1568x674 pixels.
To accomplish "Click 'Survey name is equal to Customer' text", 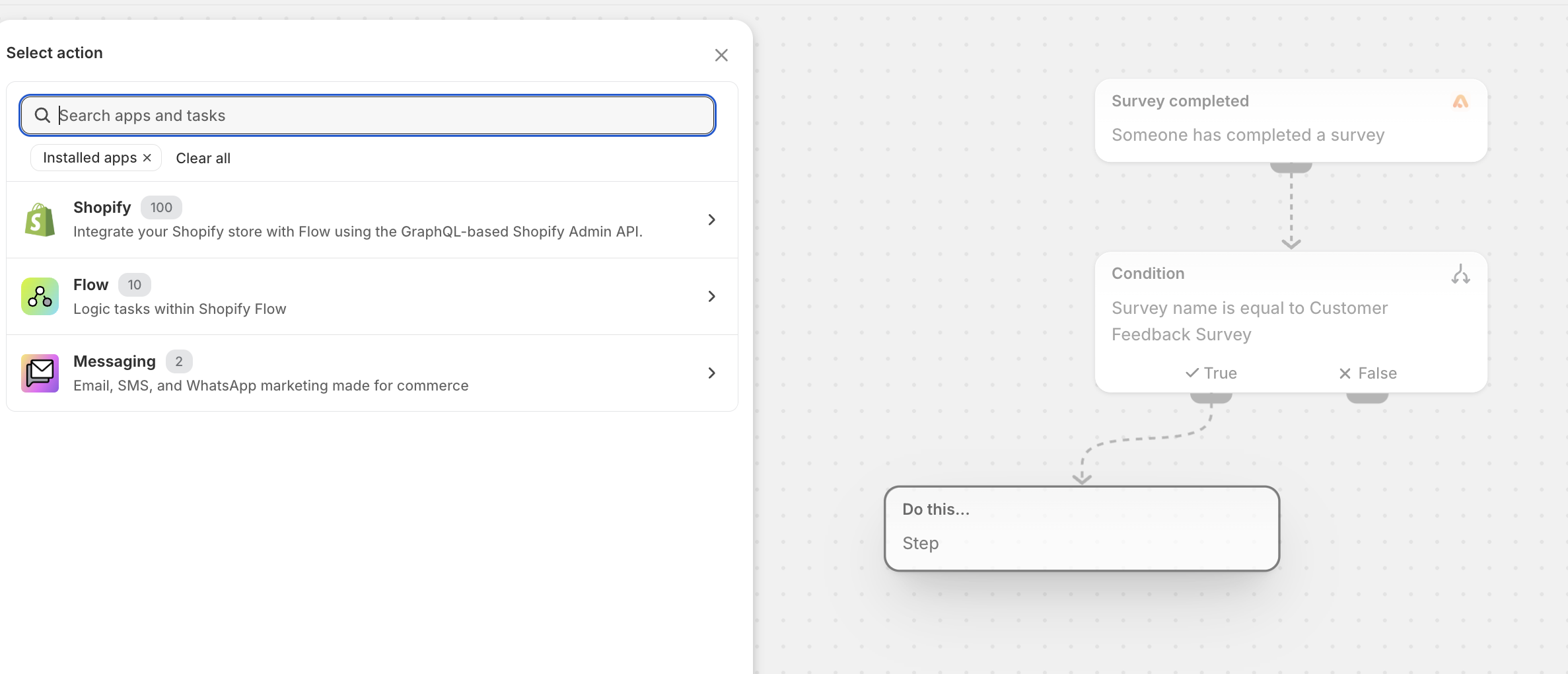I will (1250, 308).
